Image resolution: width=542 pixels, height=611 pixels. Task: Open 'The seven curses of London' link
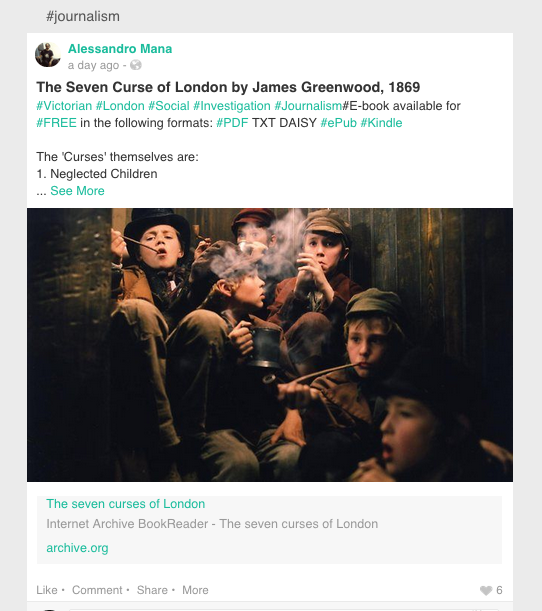click(125, 503)
